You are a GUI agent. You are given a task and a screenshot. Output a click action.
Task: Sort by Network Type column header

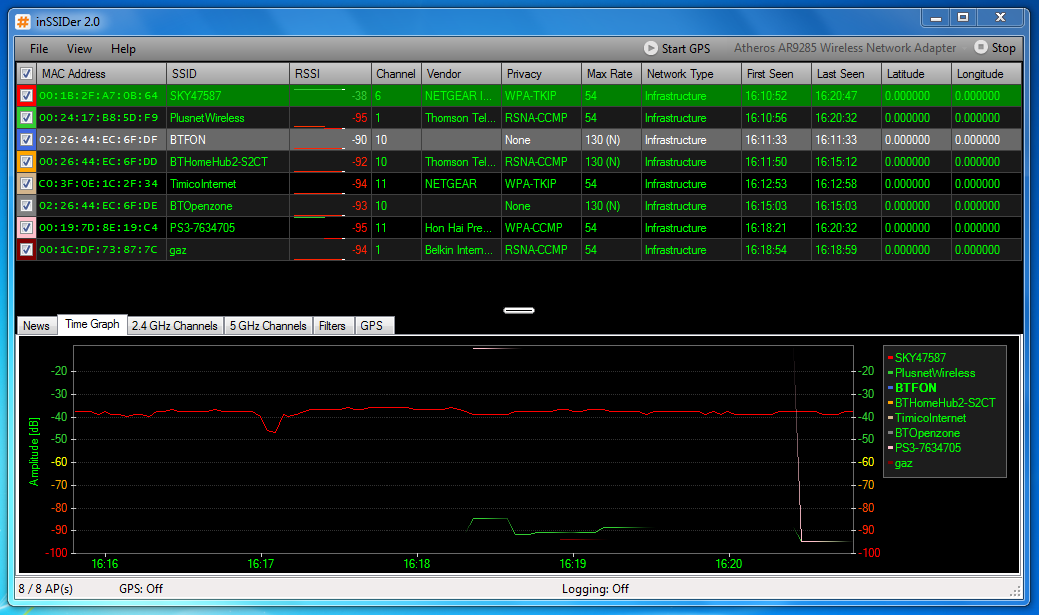click(691, 74)
